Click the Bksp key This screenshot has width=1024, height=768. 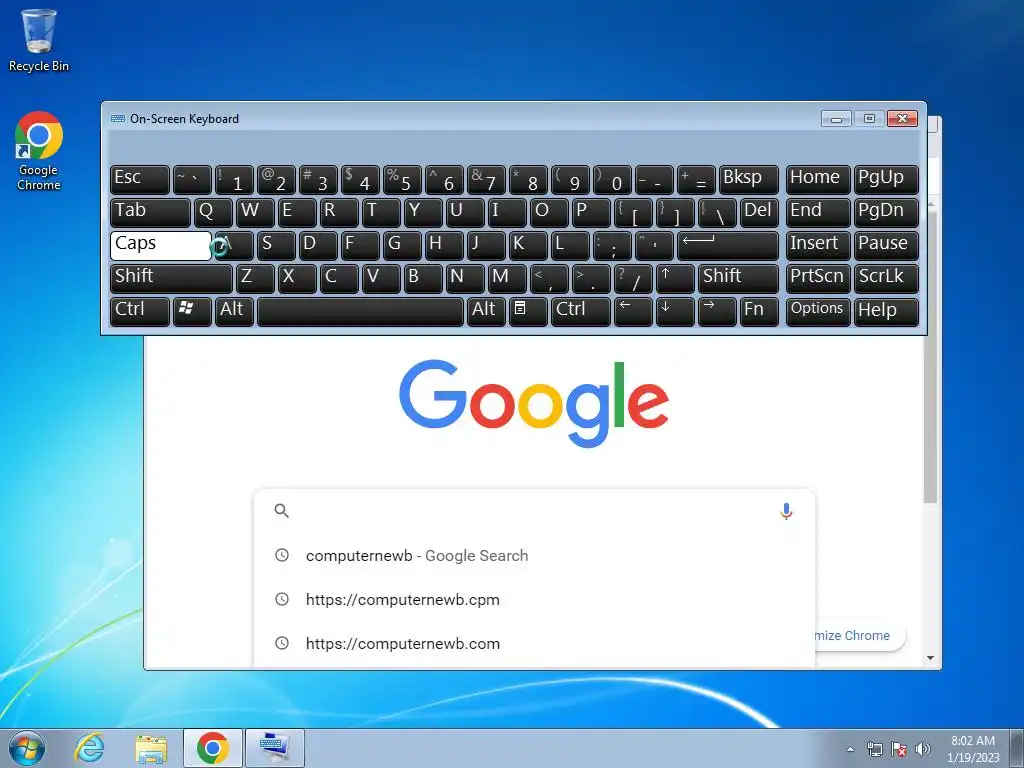pos(749,180)
